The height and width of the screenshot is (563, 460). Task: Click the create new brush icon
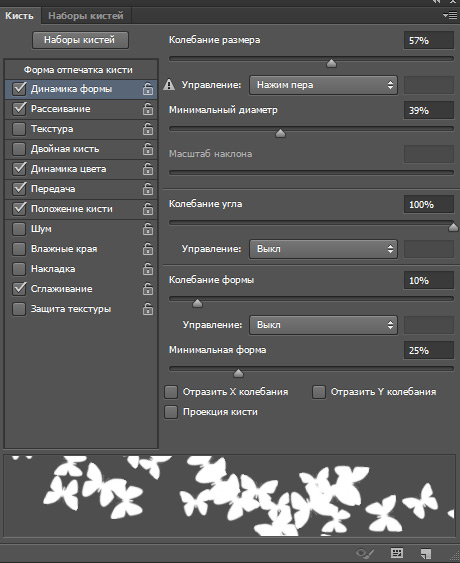[426, 553]
